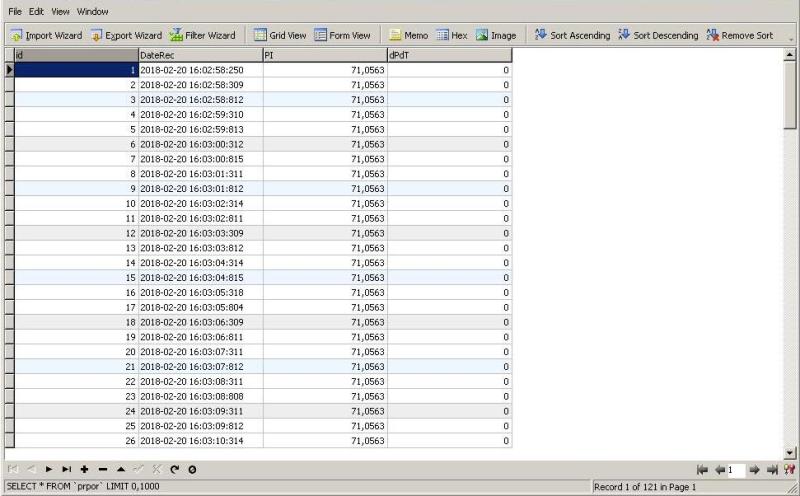This screenshot has height=496, width=800.
Task: Go to the next page arrow
Action: coord(755,470)
